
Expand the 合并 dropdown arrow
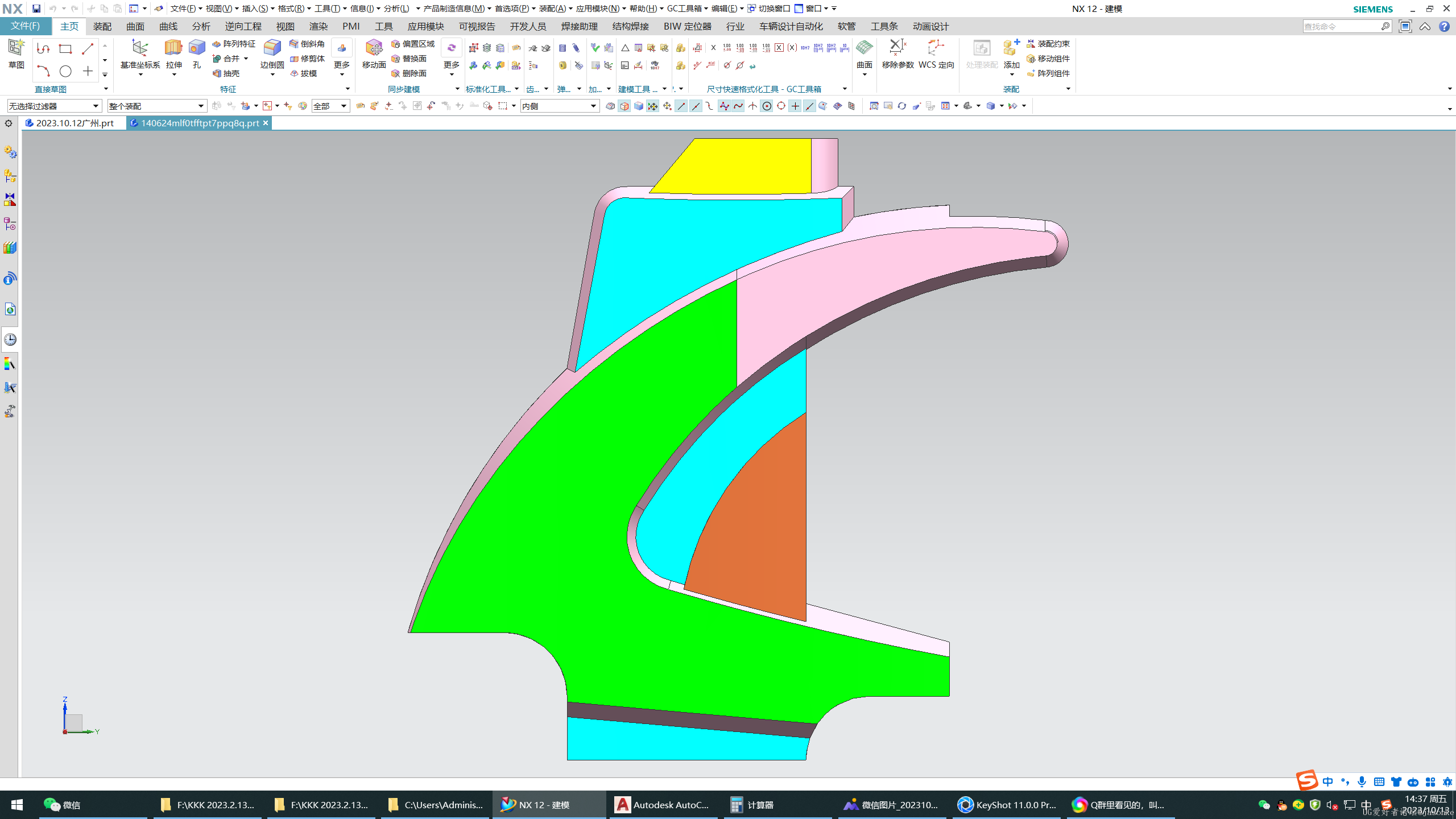pyautogui.click(x=246, y=59)
